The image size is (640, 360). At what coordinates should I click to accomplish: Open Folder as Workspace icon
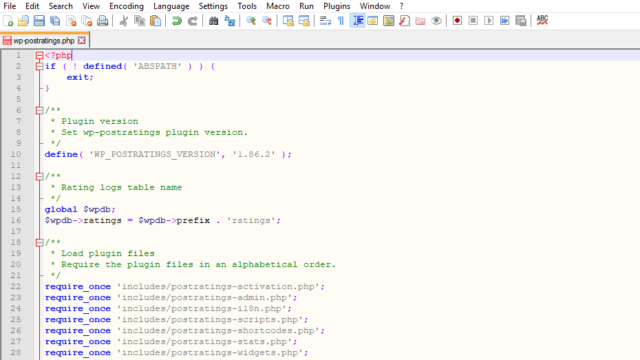coord(420,21)
